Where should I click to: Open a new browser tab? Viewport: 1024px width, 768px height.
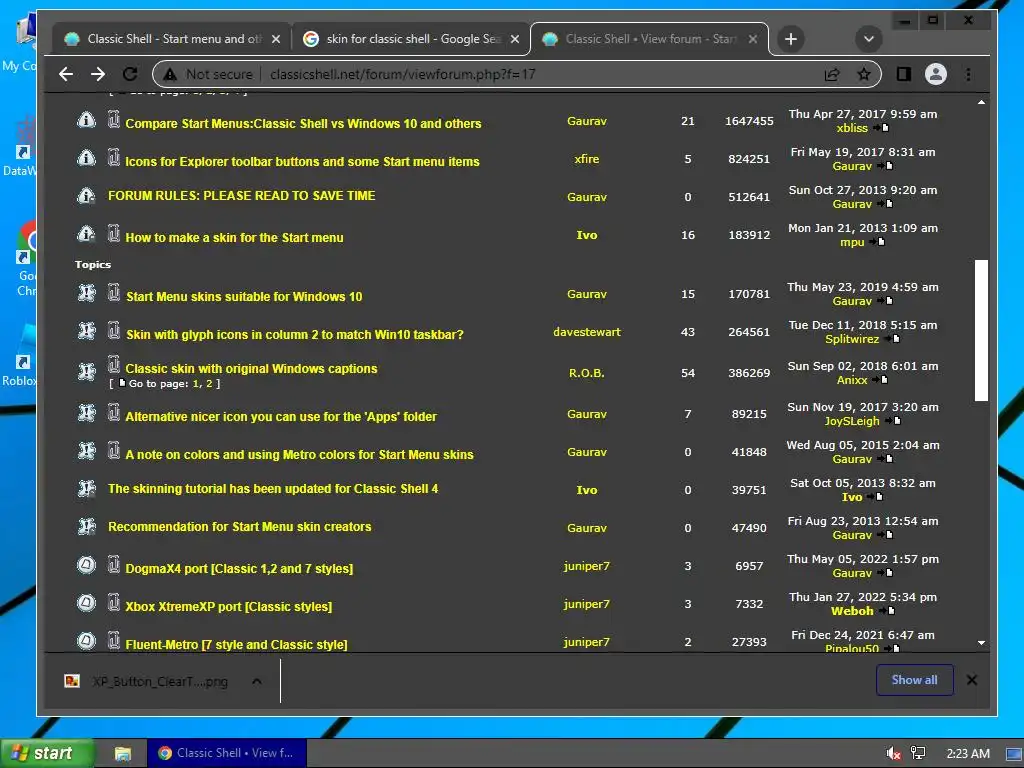point(791,39)
